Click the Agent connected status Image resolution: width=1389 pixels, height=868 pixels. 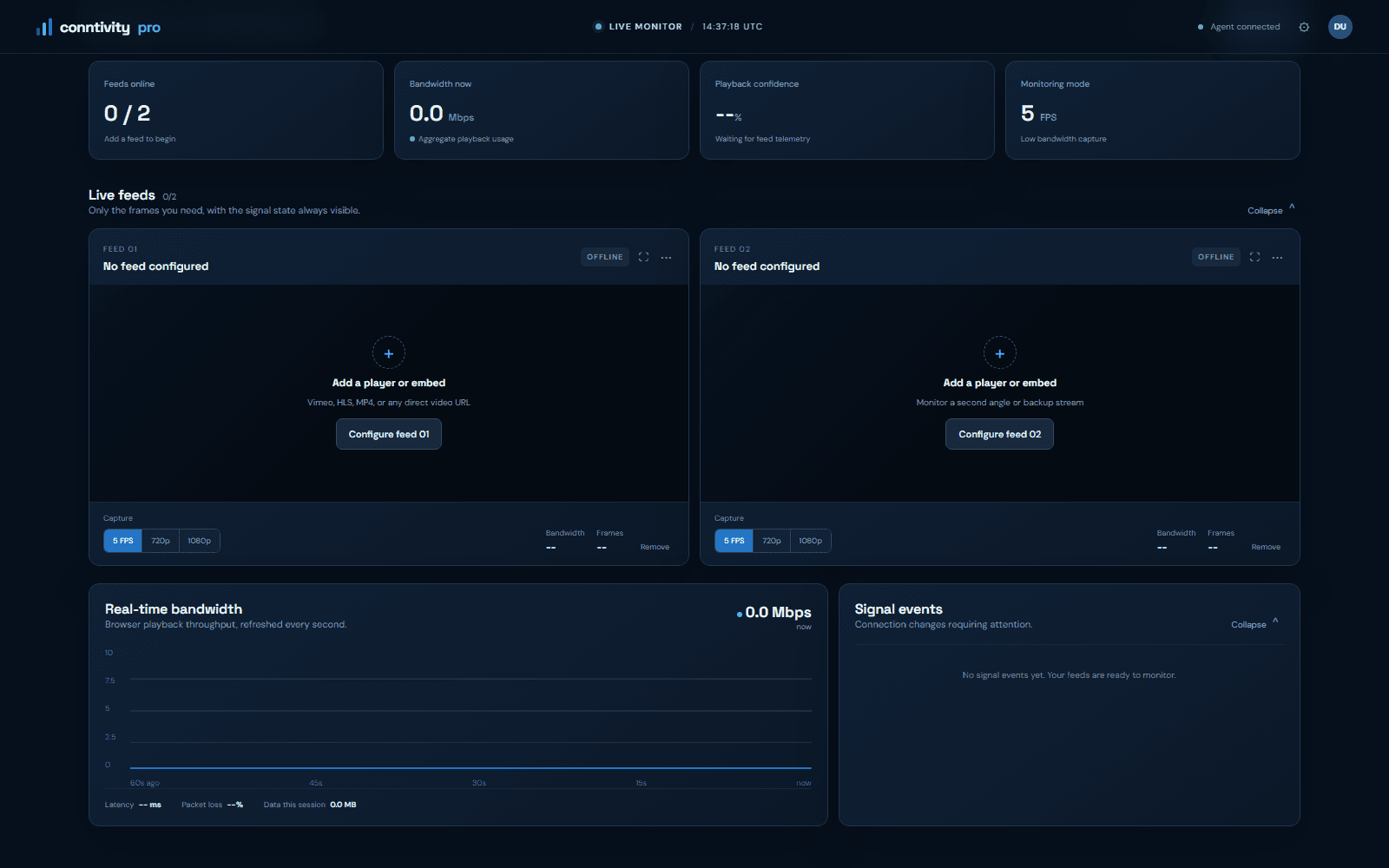tap(1239, 27)
